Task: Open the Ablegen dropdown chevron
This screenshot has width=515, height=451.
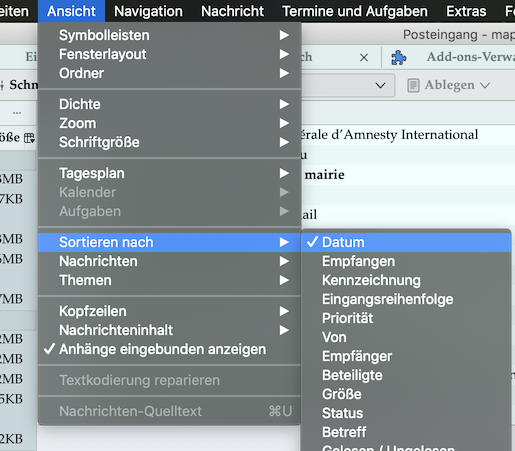Action: [485, 86]
